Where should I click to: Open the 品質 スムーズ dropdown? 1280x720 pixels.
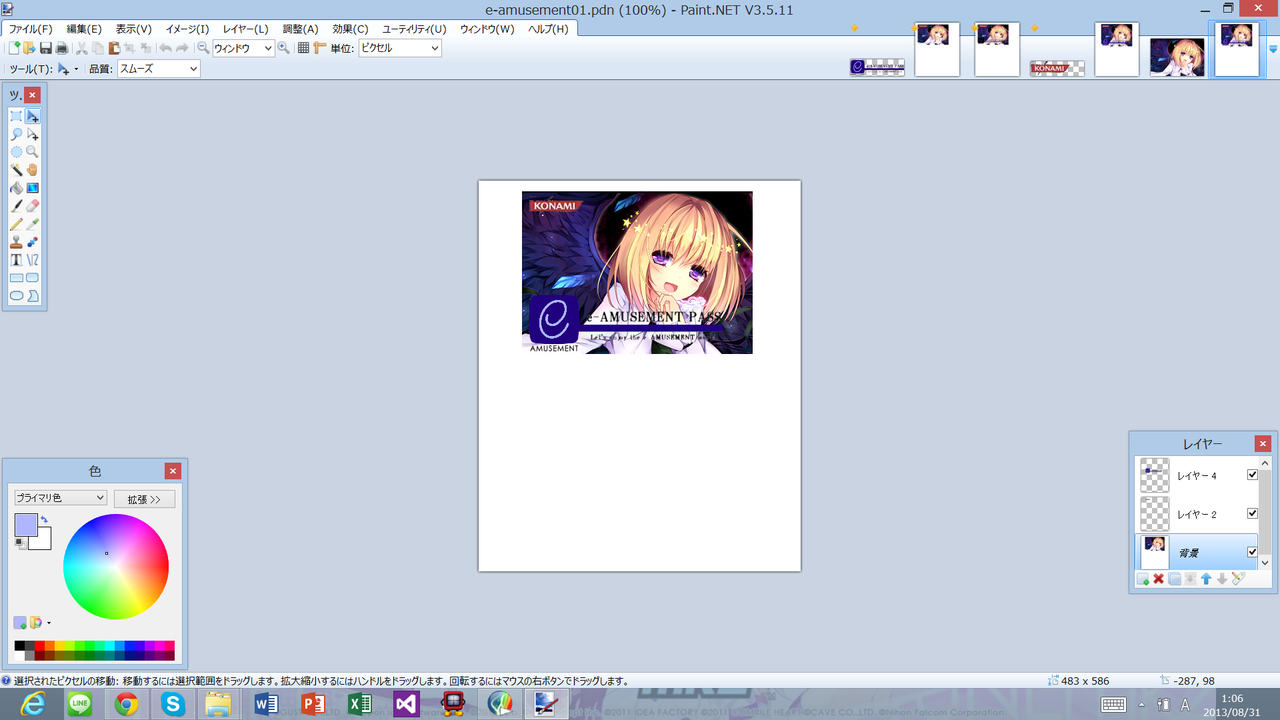pos(158,69)
